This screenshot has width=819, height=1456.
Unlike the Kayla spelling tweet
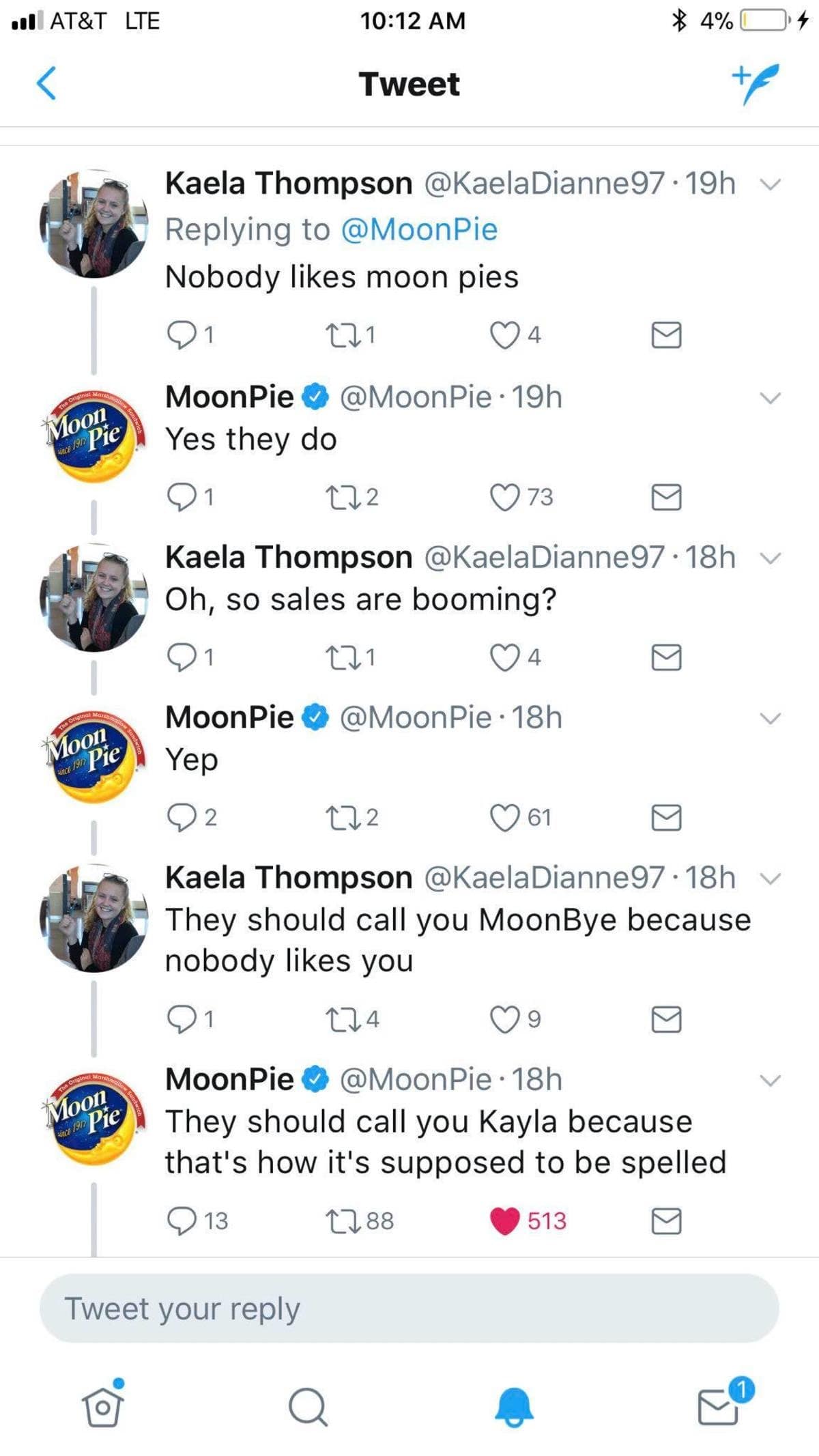505,1221
